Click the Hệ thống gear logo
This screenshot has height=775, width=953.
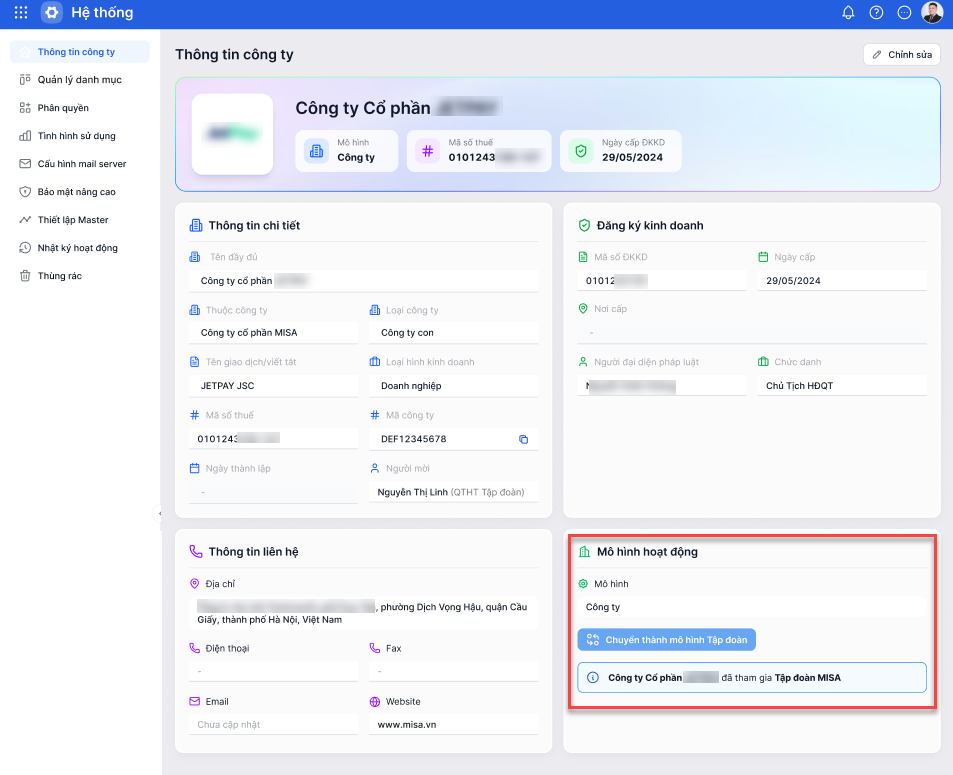(52, 13)
